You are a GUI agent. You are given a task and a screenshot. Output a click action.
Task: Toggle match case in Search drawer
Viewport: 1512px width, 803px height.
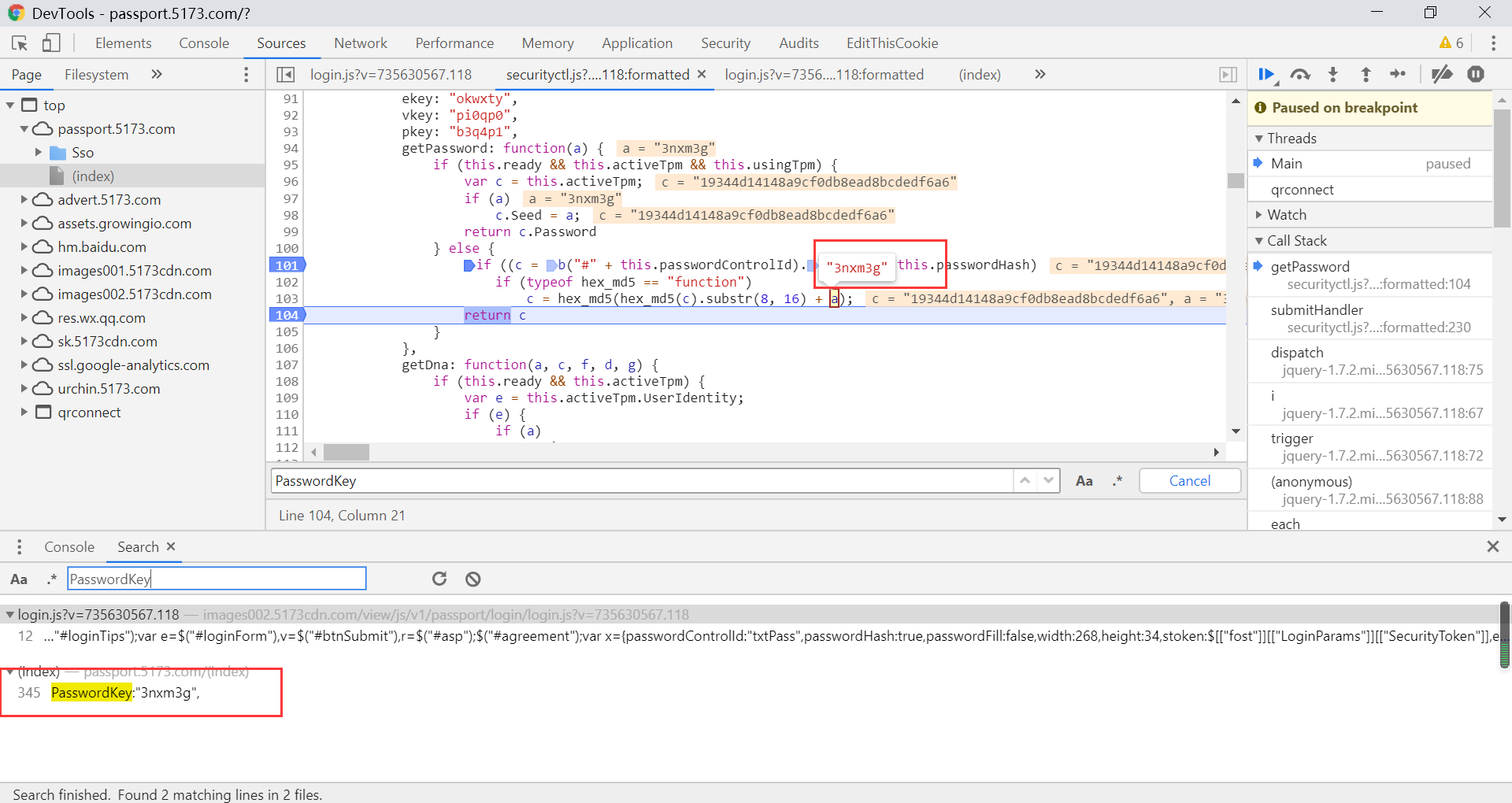[x=19, y=579]
